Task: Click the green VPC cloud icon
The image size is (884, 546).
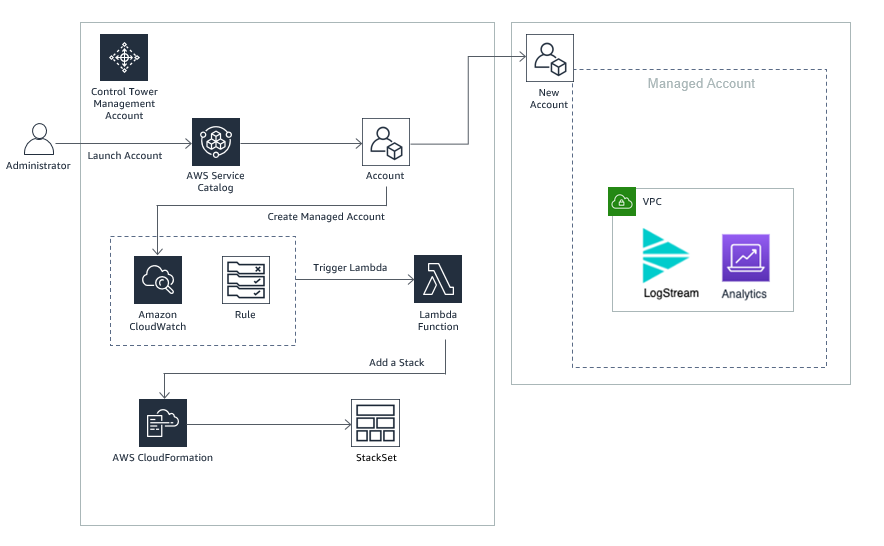Action: click(622, 201)
